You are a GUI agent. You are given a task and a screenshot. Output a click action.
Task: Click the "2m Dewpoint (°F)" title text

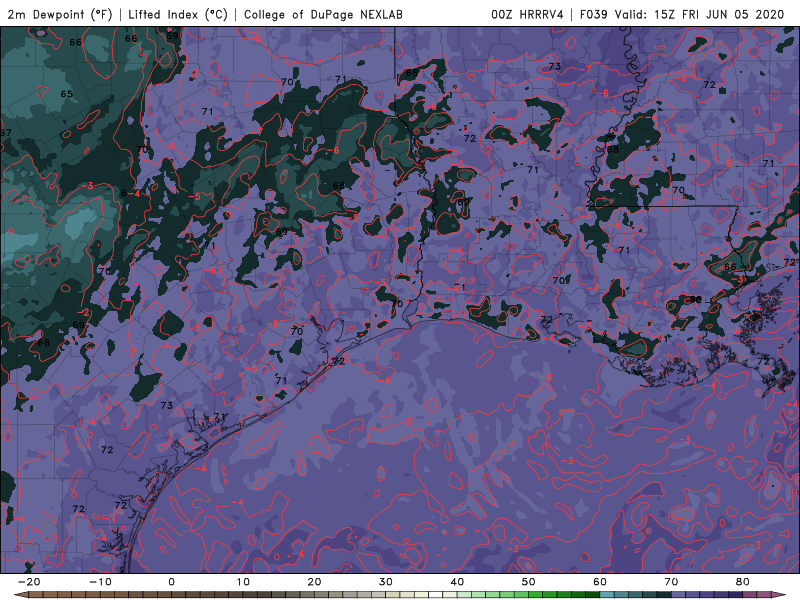pyautogui.click(x=60, y=14)
